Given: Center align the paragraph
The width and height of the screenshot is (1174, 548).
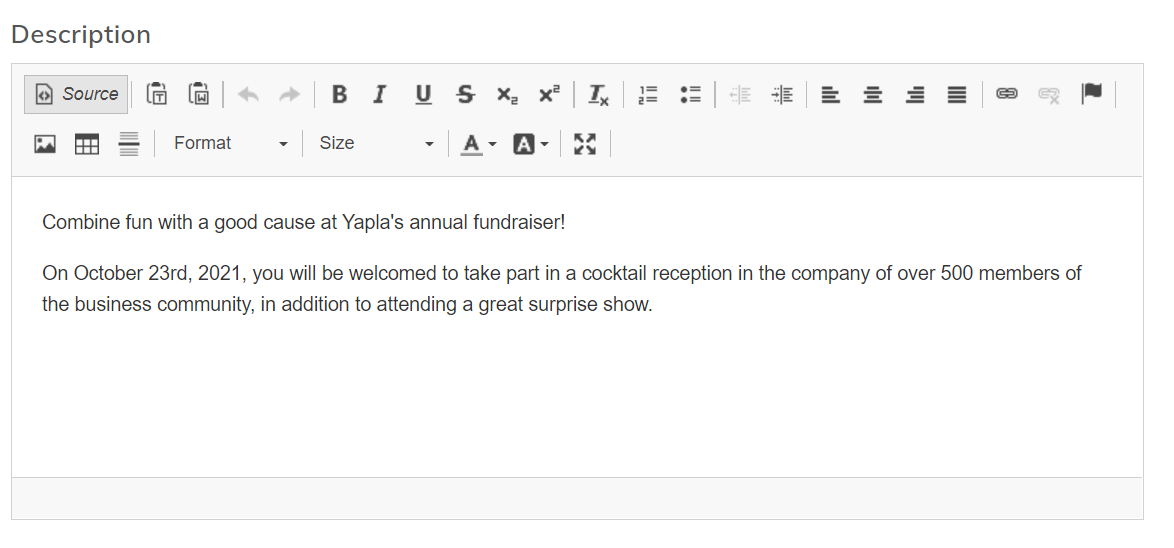Looking at the screenshot, I should [x=873, y=94].
